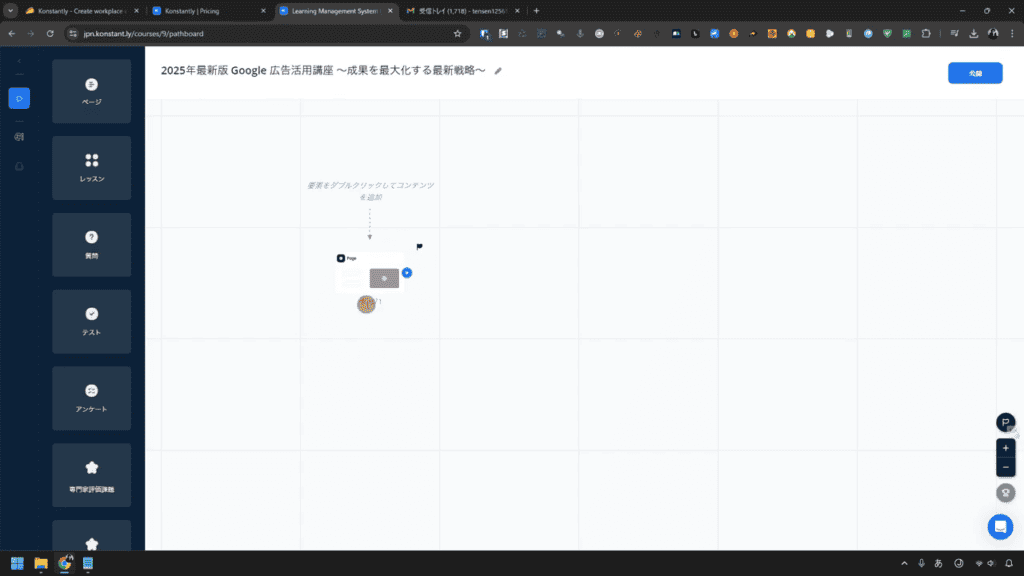
Task: Open the sidebar icon below pathboard icon
Action: pyautogui.click(x=19, y=136)
